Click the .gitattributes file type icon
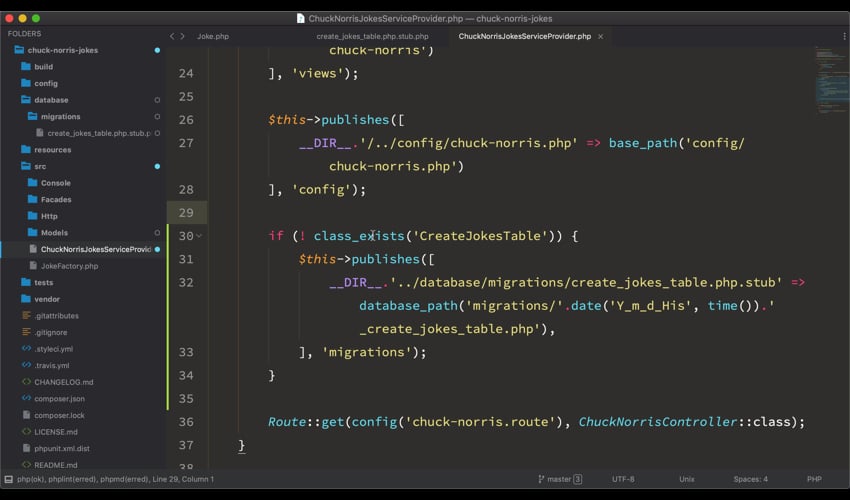This screenshot has width=850, height=500. point(26,315)
